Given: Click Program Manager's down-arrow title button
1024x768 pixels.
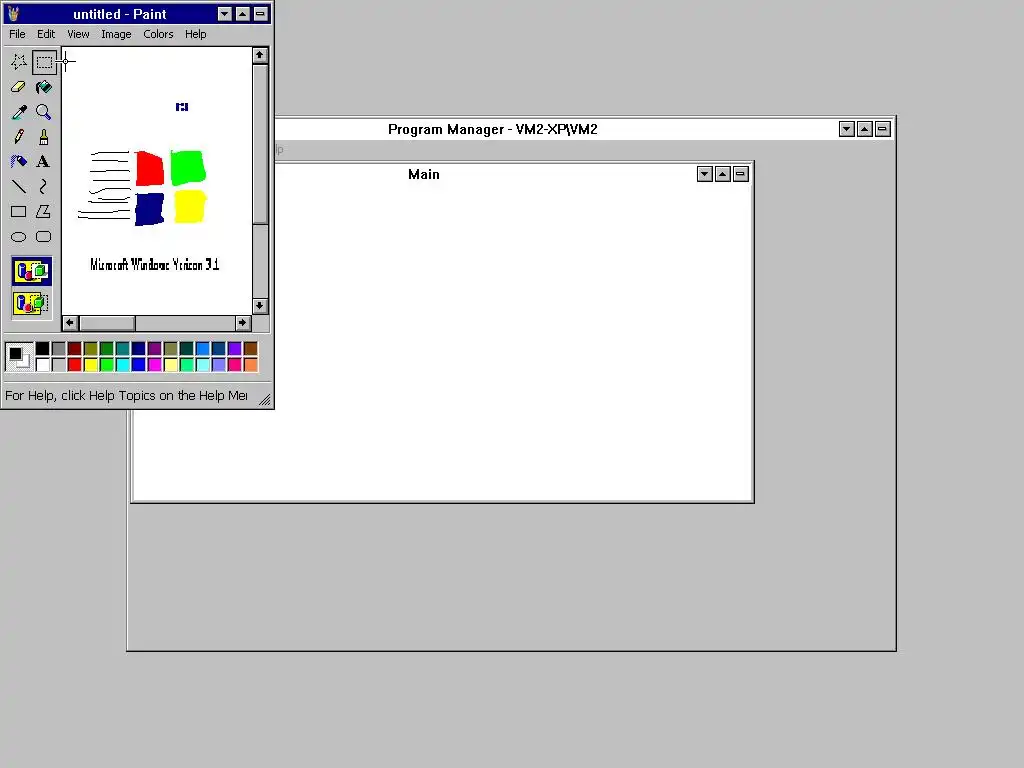Looking at the screenshot, I should click(846, 129).
